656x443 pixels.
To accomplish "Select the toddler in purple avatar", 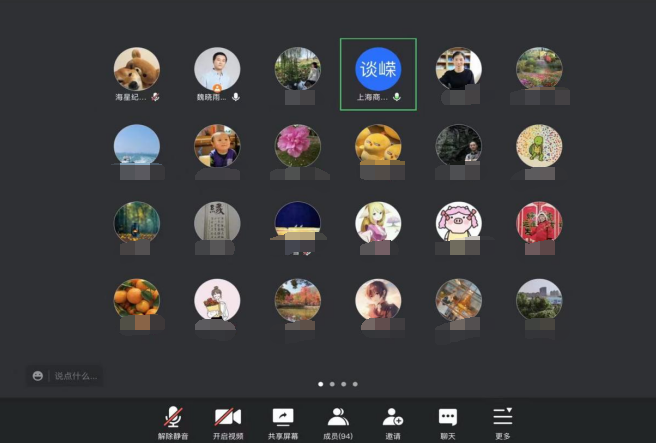I will tap(217, 146).
